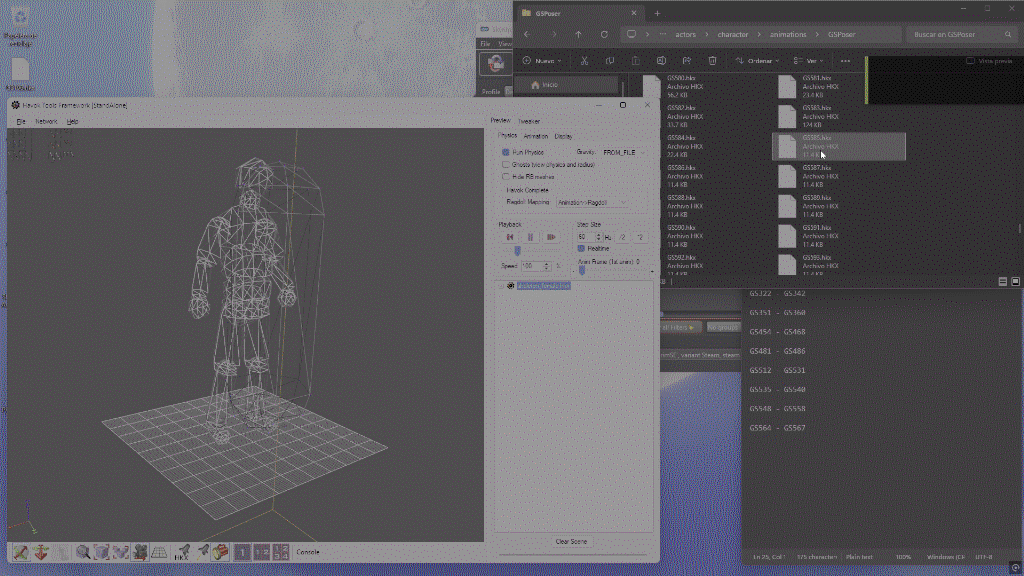The image size is (1024, 576).
Task: Open the Ver dropdown in Explorer
Action: [808, 61]
